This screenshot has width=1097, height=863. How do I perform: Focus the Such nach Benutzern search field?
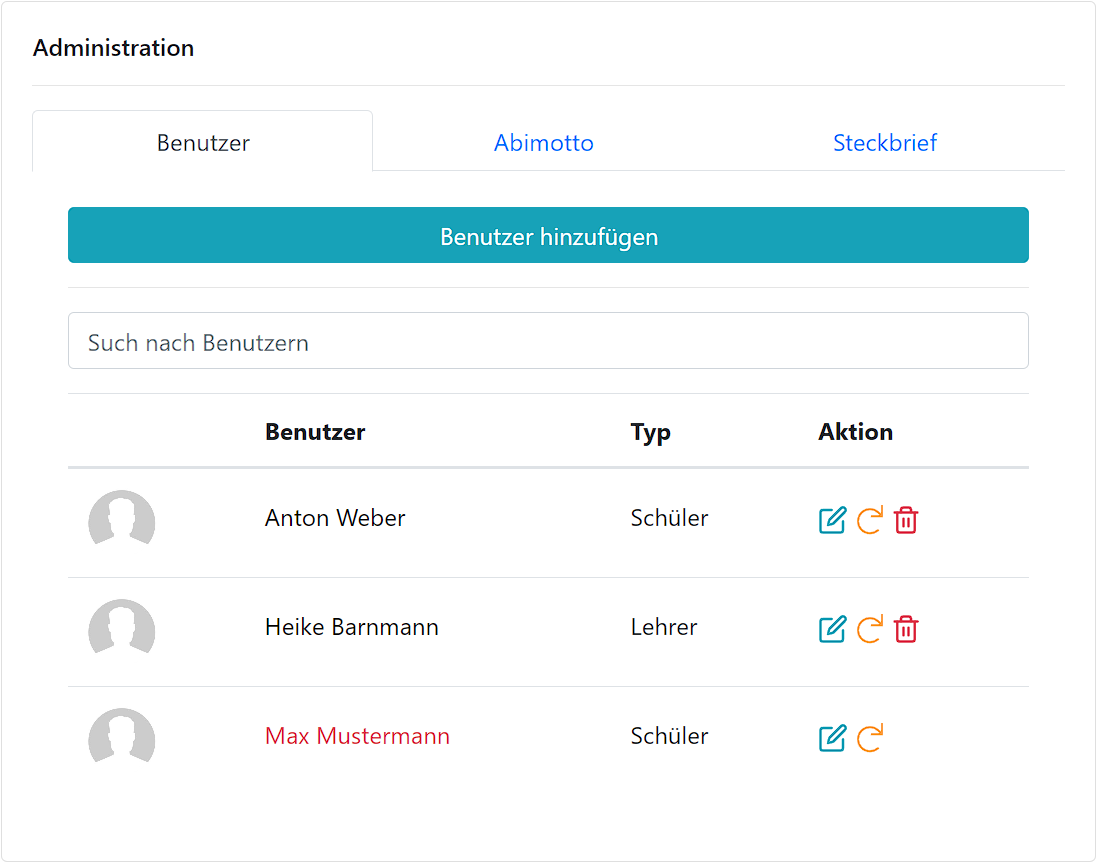click(x=548, y=341)
